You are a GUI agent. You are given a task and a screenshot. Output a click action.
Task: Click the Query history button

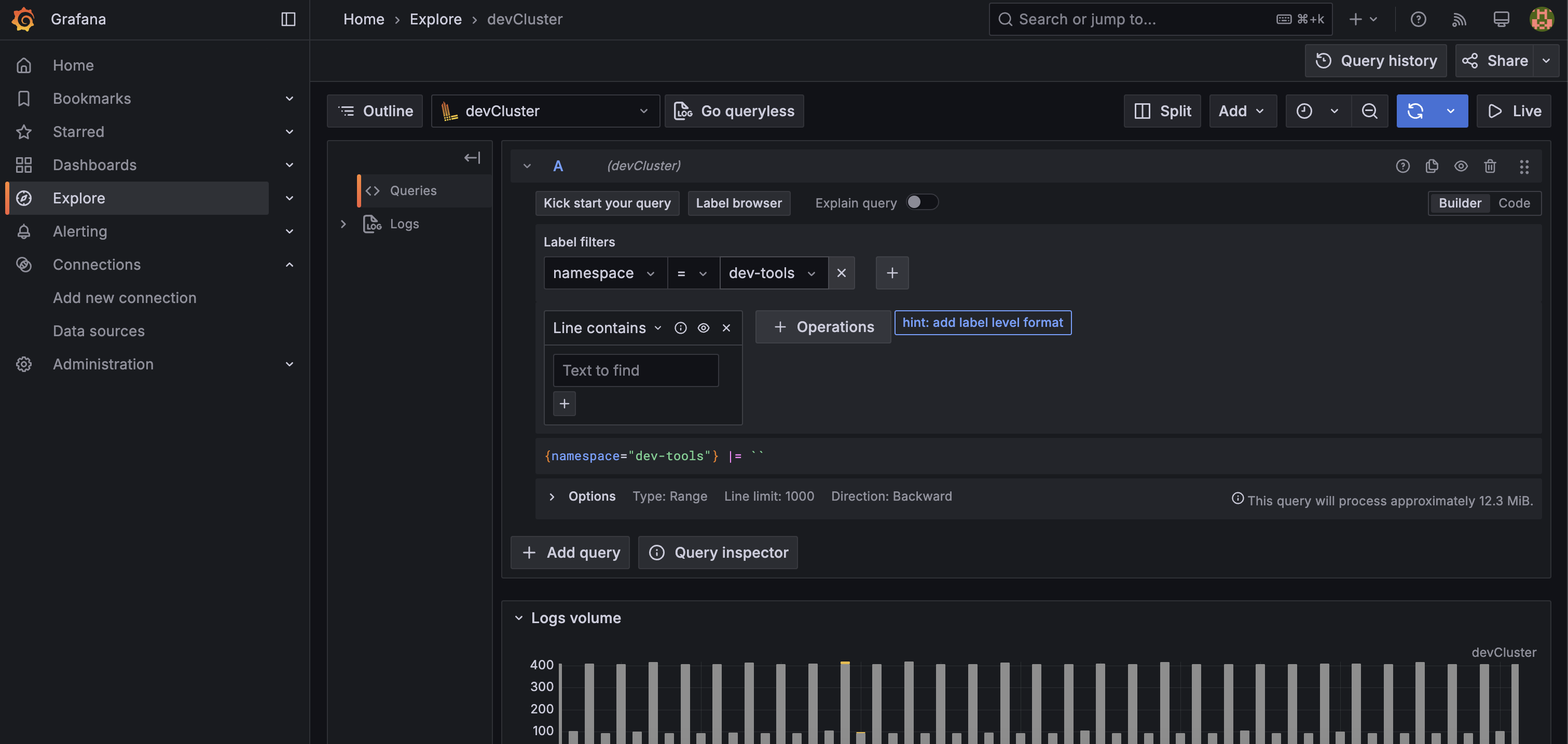(x=1376, y=61)
